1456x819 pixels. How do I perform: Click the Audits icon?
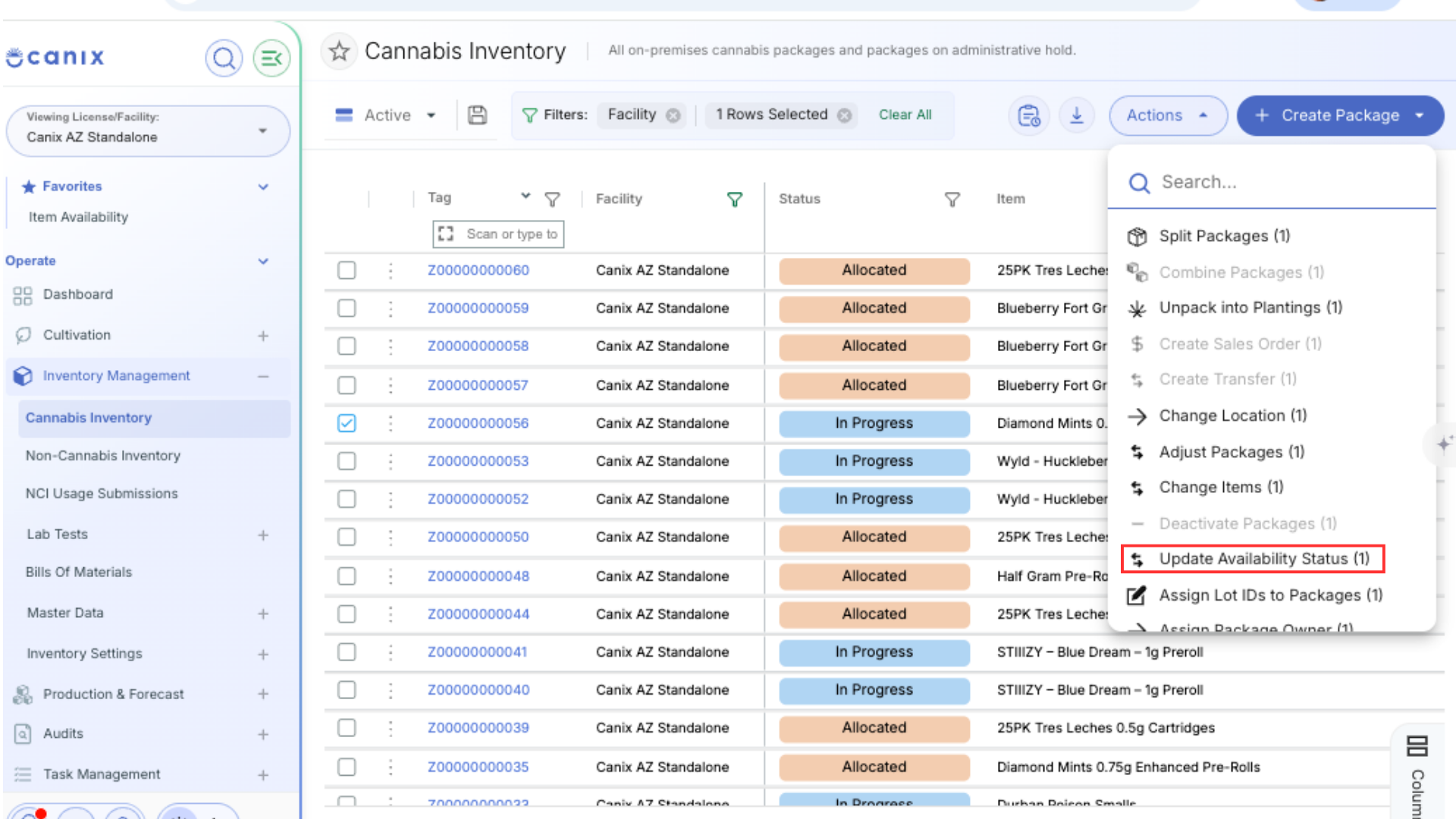pyautogui.click(x=23, y=734)
